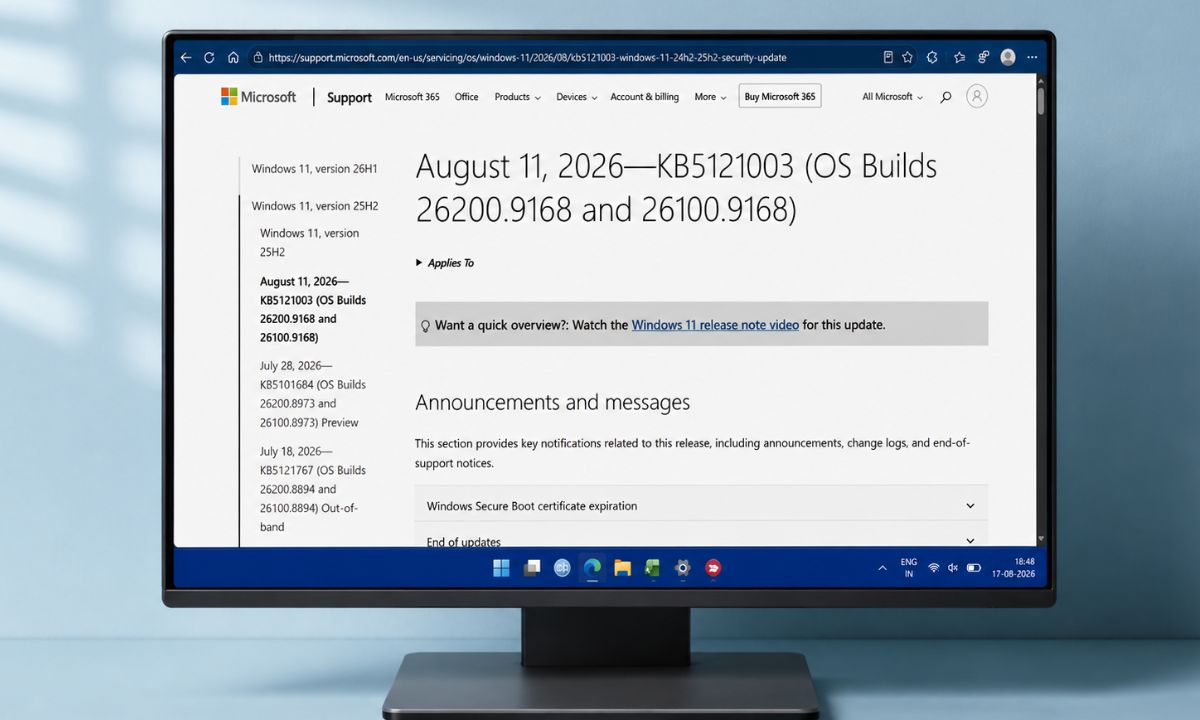Expand the Devices menu

coord(577,97)
